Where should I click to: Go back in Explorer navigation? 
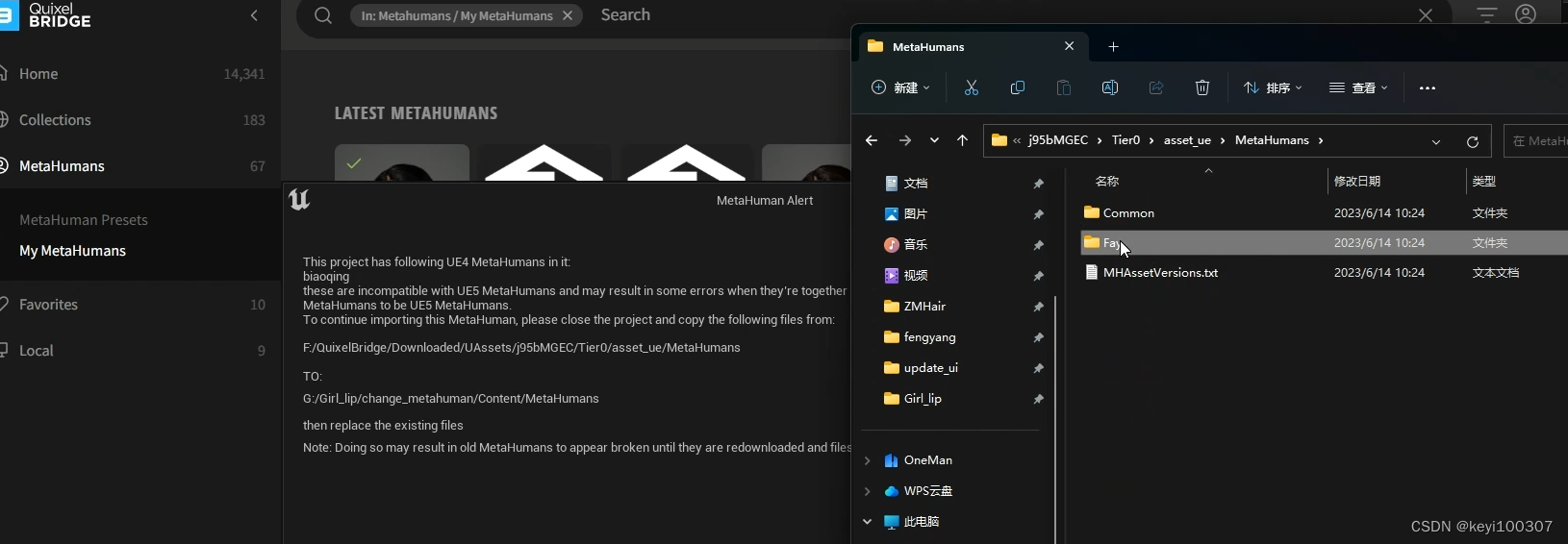pos(872,140)
